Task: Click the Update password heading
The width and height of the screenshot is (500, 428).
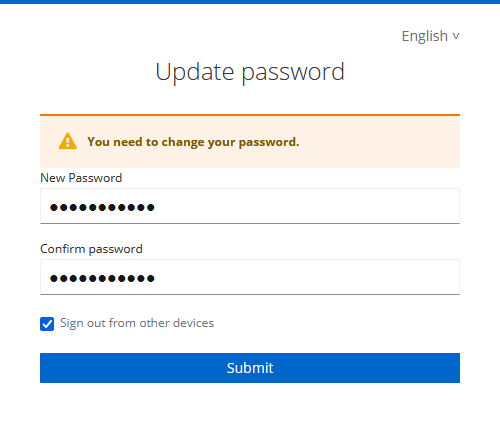Action: [250, 72]
